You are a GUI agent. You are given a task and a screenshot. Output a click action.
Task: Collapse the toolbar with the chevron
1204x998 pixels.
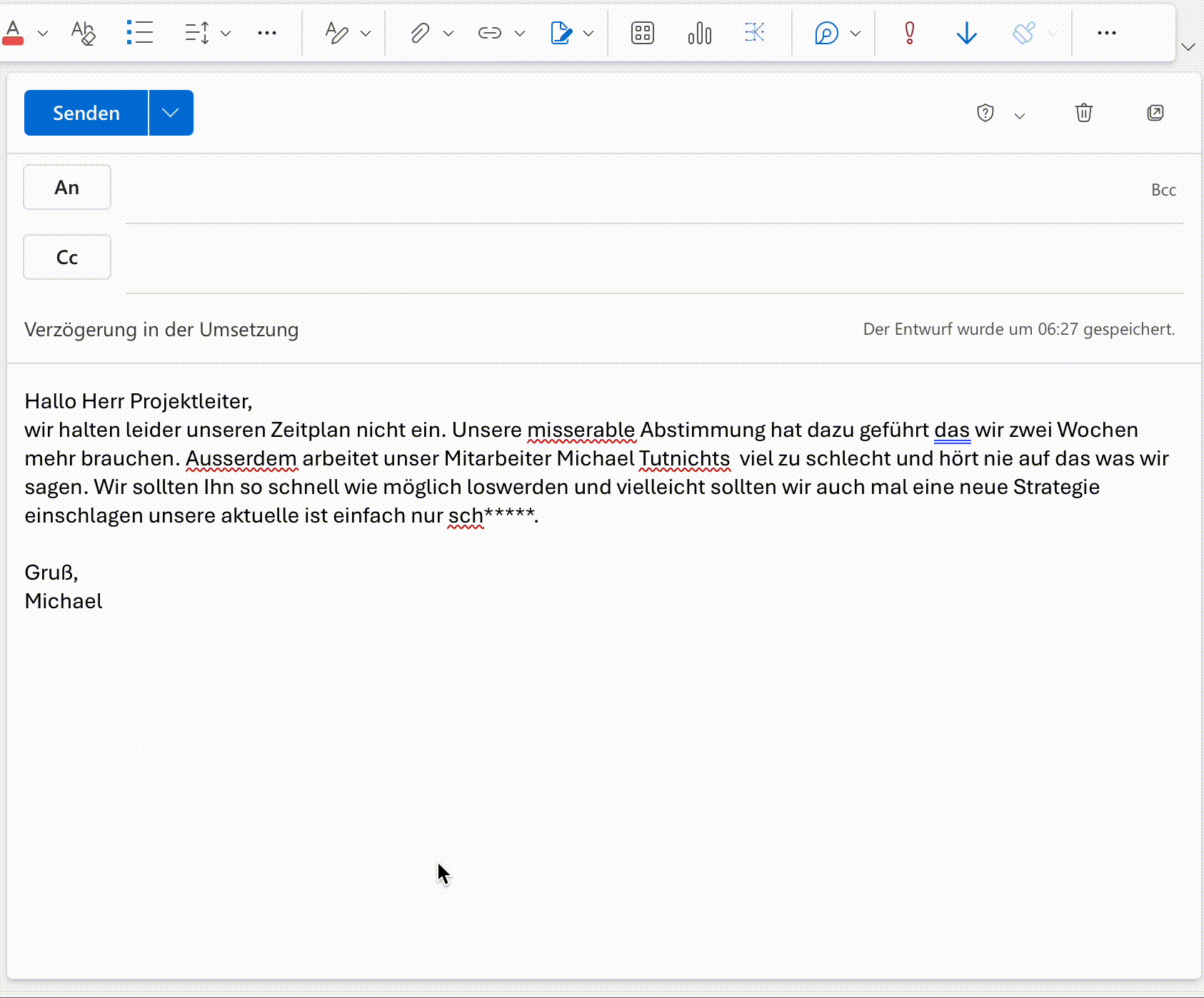point(1189,47)
